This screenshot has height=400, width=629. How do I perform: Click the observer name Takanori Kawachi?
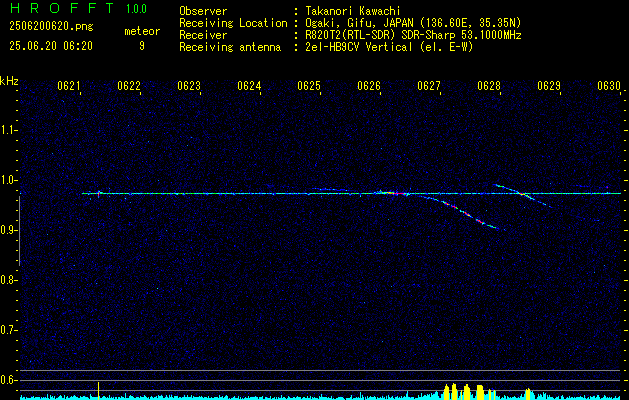click(x=353, y=11)
